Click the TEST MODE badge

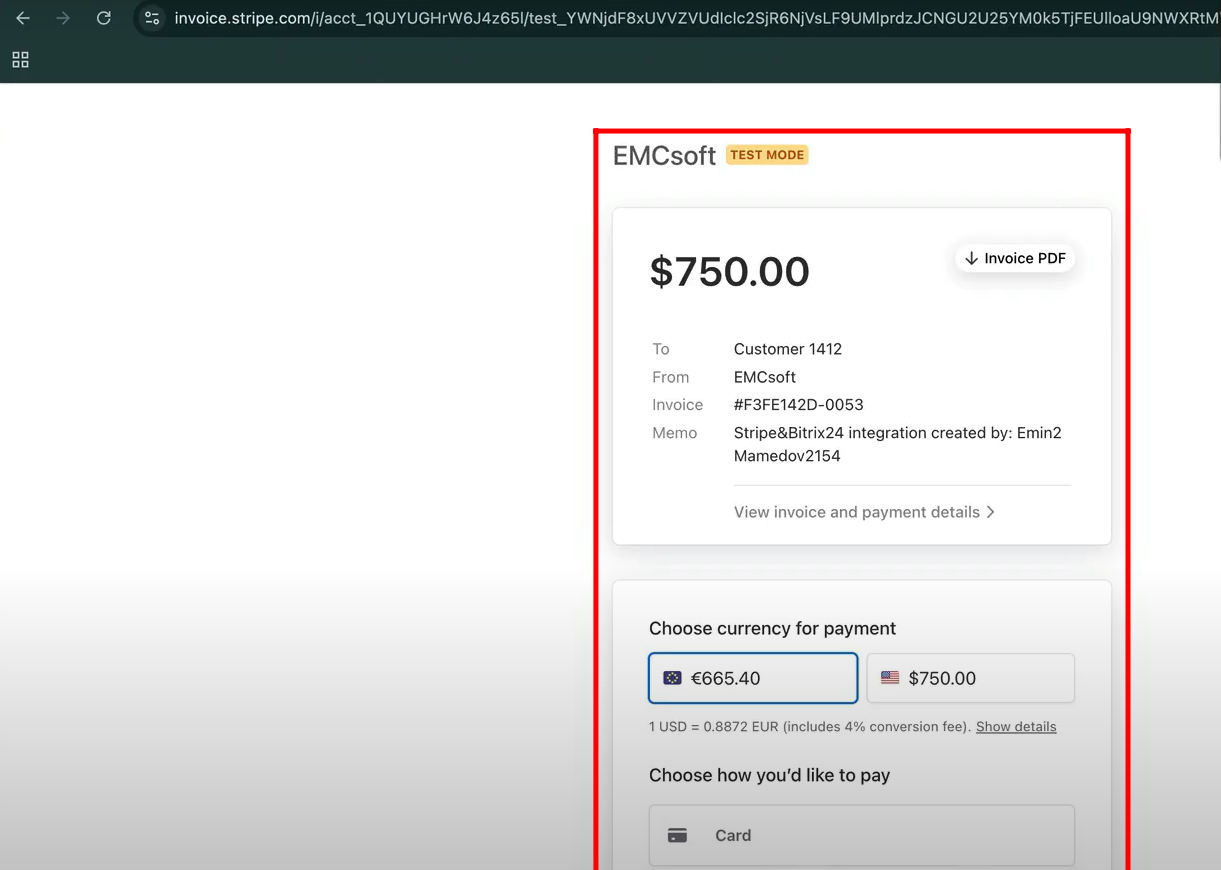point(767,155)
